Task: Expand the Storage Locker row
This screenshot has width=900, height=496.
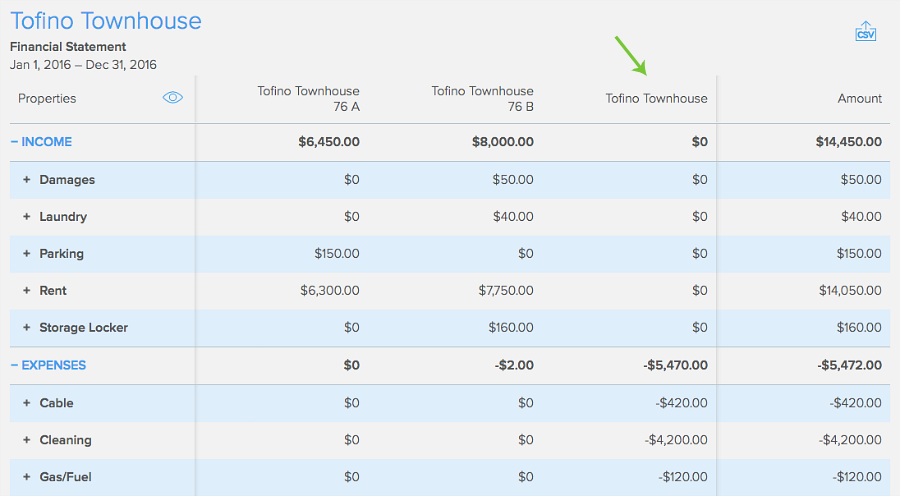Action: [x=26, y=327]
